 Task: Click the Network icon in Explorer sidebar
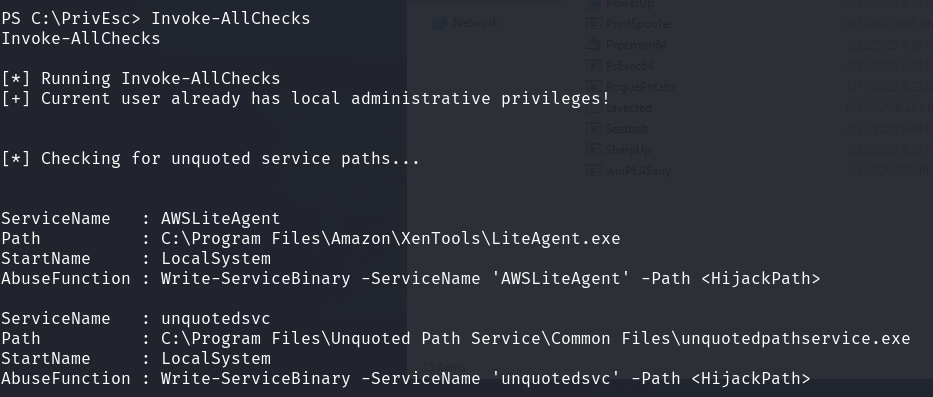(439, 23)
